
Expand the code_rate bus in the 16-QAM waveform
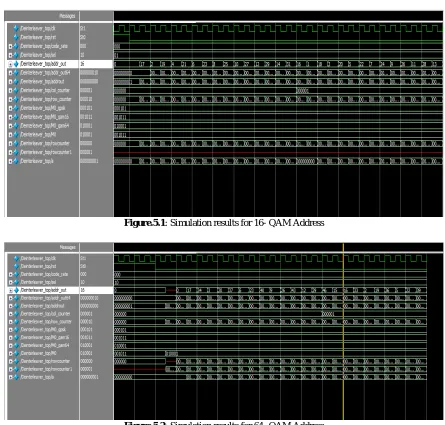10,46
